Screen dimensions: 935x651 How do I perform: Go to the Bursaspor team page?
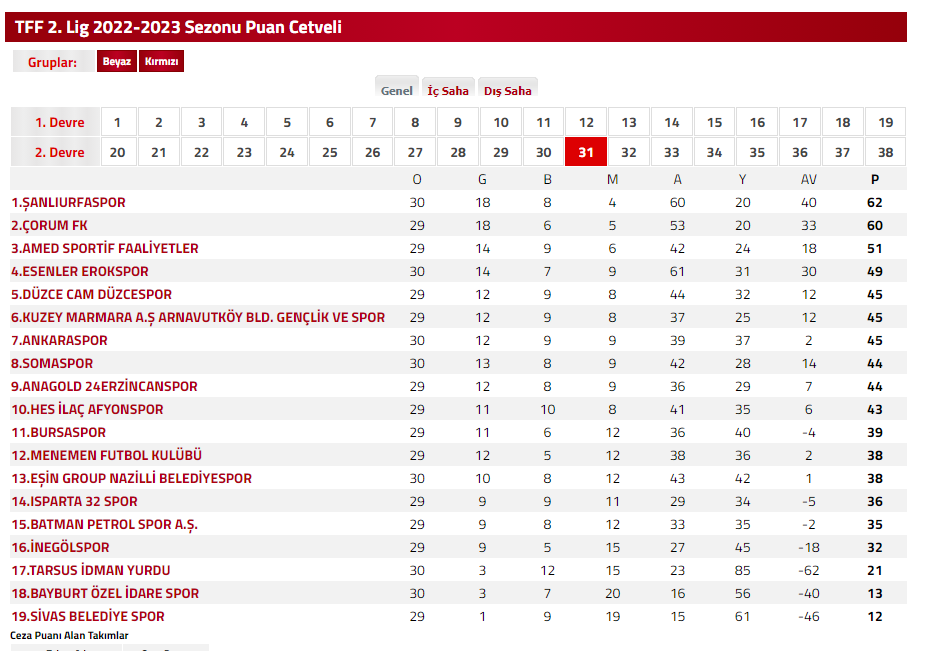pos(59,432)
